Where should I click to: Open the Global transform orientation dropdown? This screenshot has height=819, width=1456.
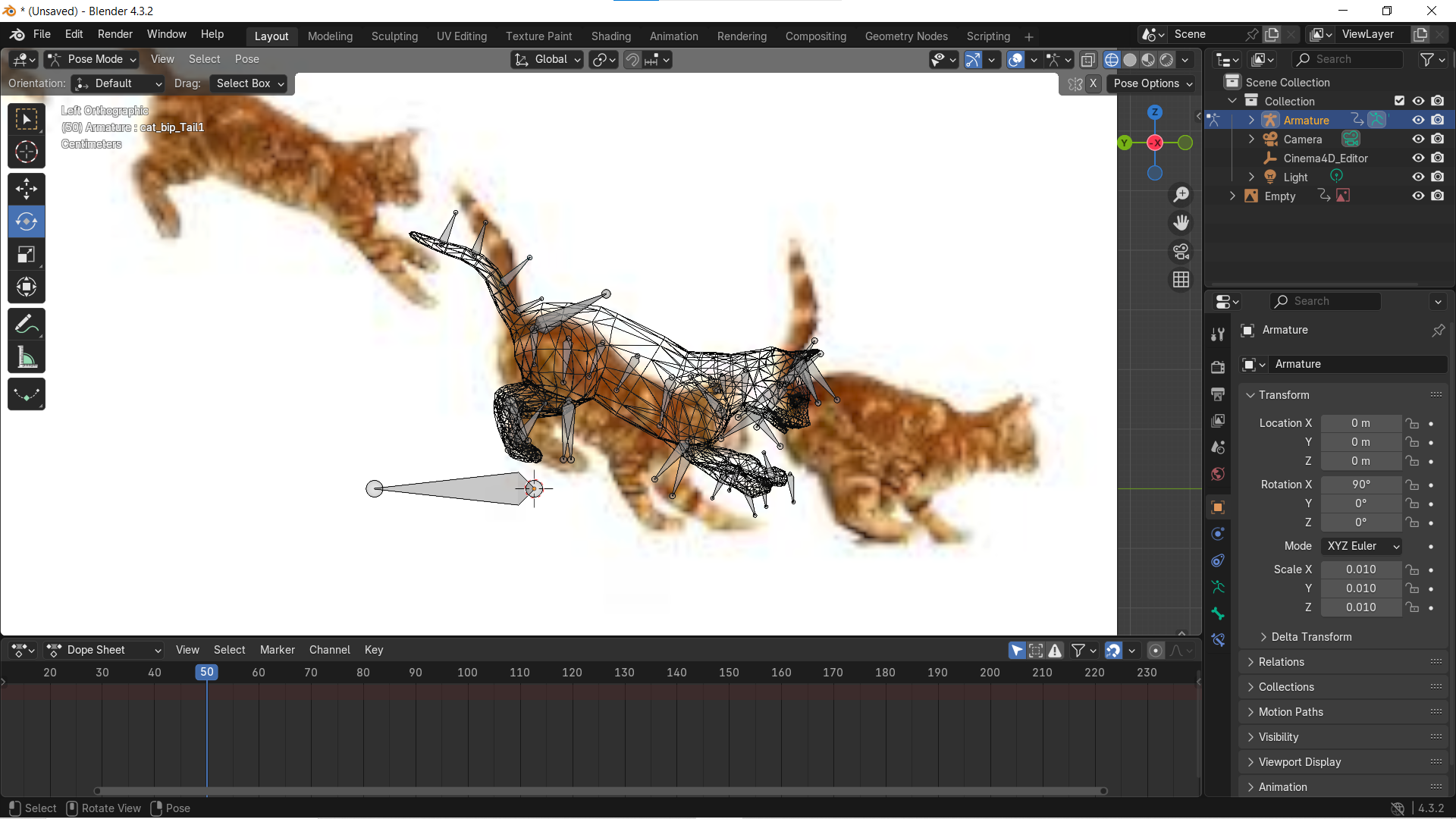tap(547, 59)
